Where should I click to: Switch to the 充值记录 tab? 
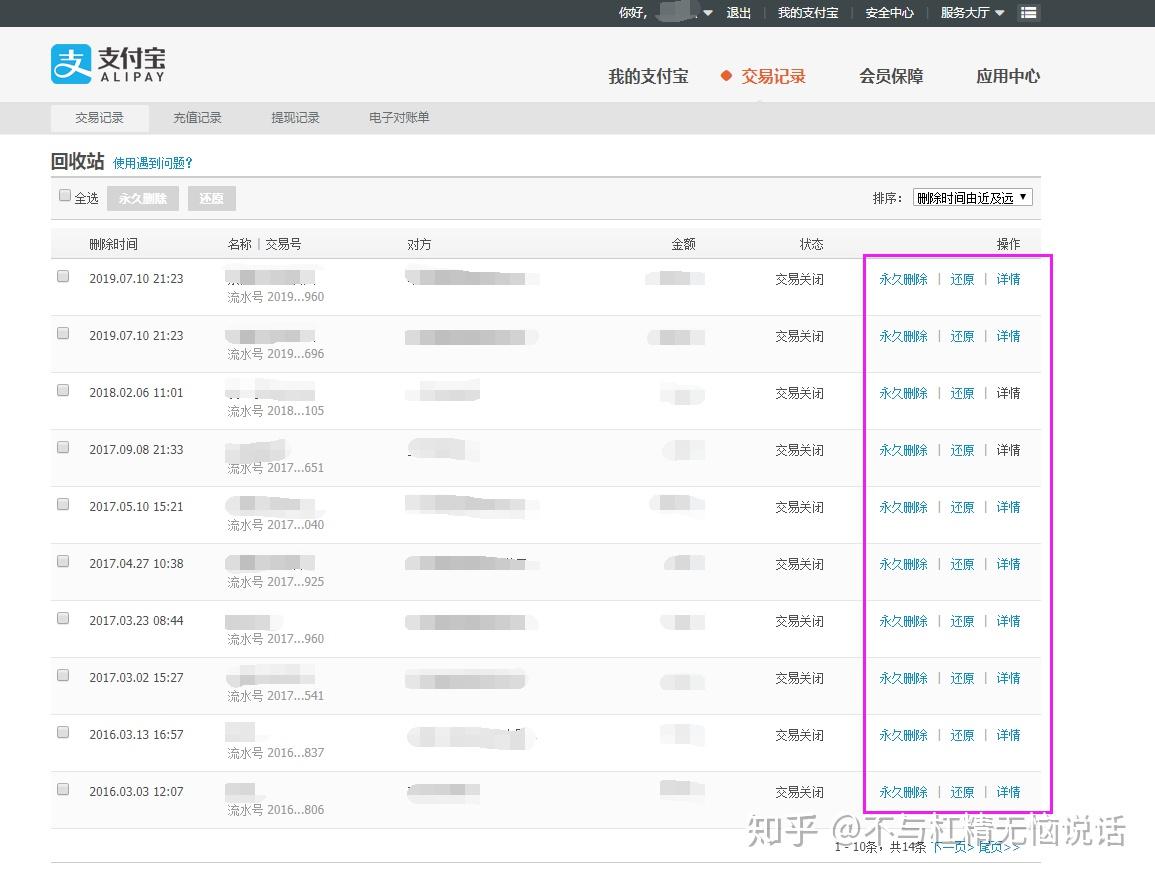click(x=197, y=118)
